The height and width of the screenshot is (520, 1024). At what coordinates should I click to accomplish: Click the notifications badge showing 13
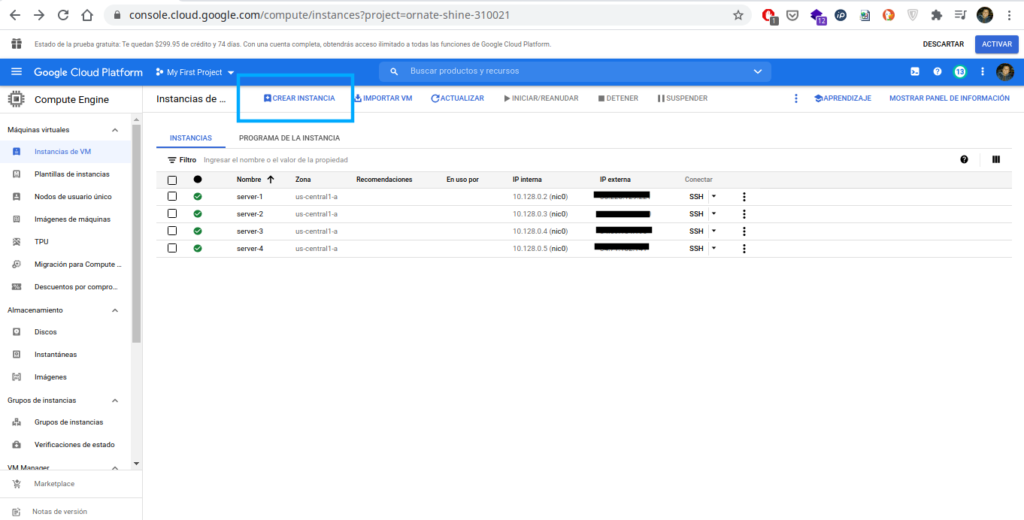point(960,72)
